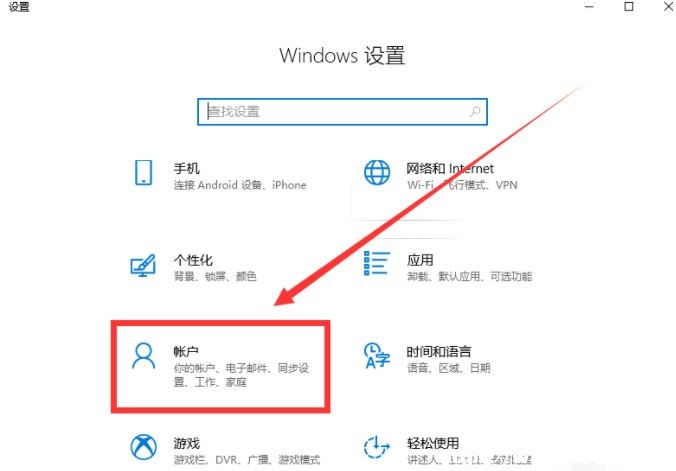Open the 应用 apps list icon
Viewport: 676px width, 471px height.
click(377, 264)
